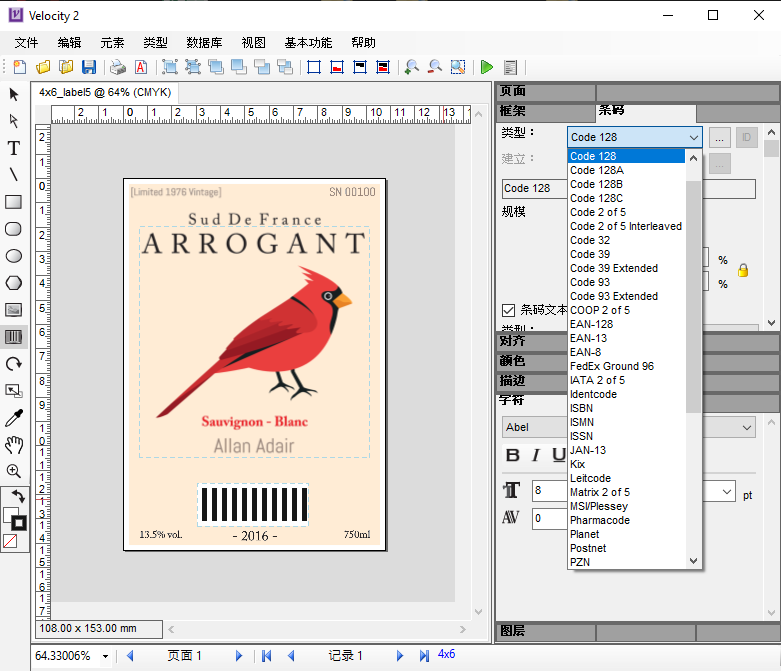The height and width of the screenshot is (671, 781).
Task: Choose EAN-13 from the barcode list
Action: point(588,338)
